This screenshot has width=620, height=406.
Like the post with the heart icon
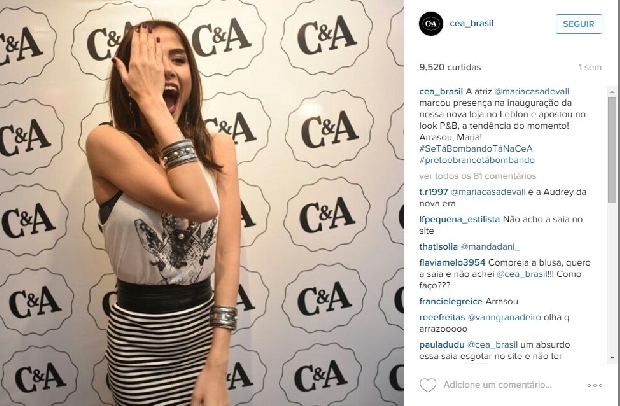pos(428,385)
